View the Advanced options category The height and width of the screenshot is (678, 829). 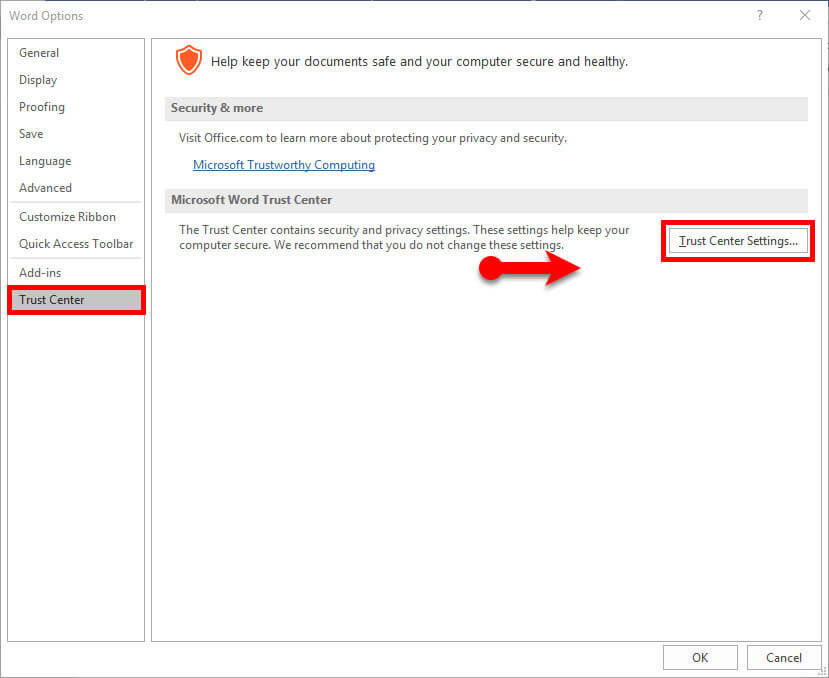[x=46, y=187]
